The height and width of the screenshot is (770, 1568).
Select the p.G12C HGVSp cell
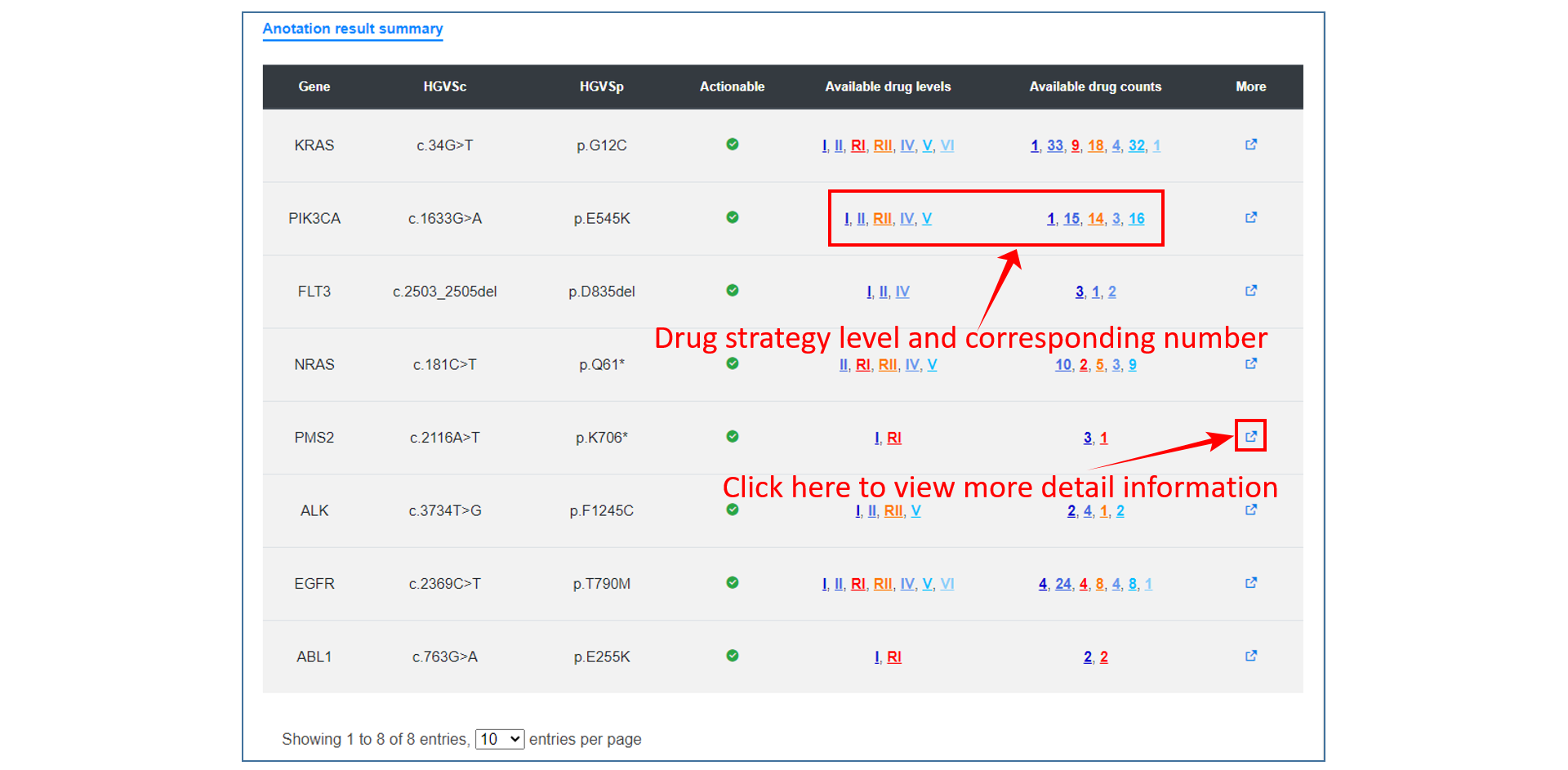tap(602, 145)
